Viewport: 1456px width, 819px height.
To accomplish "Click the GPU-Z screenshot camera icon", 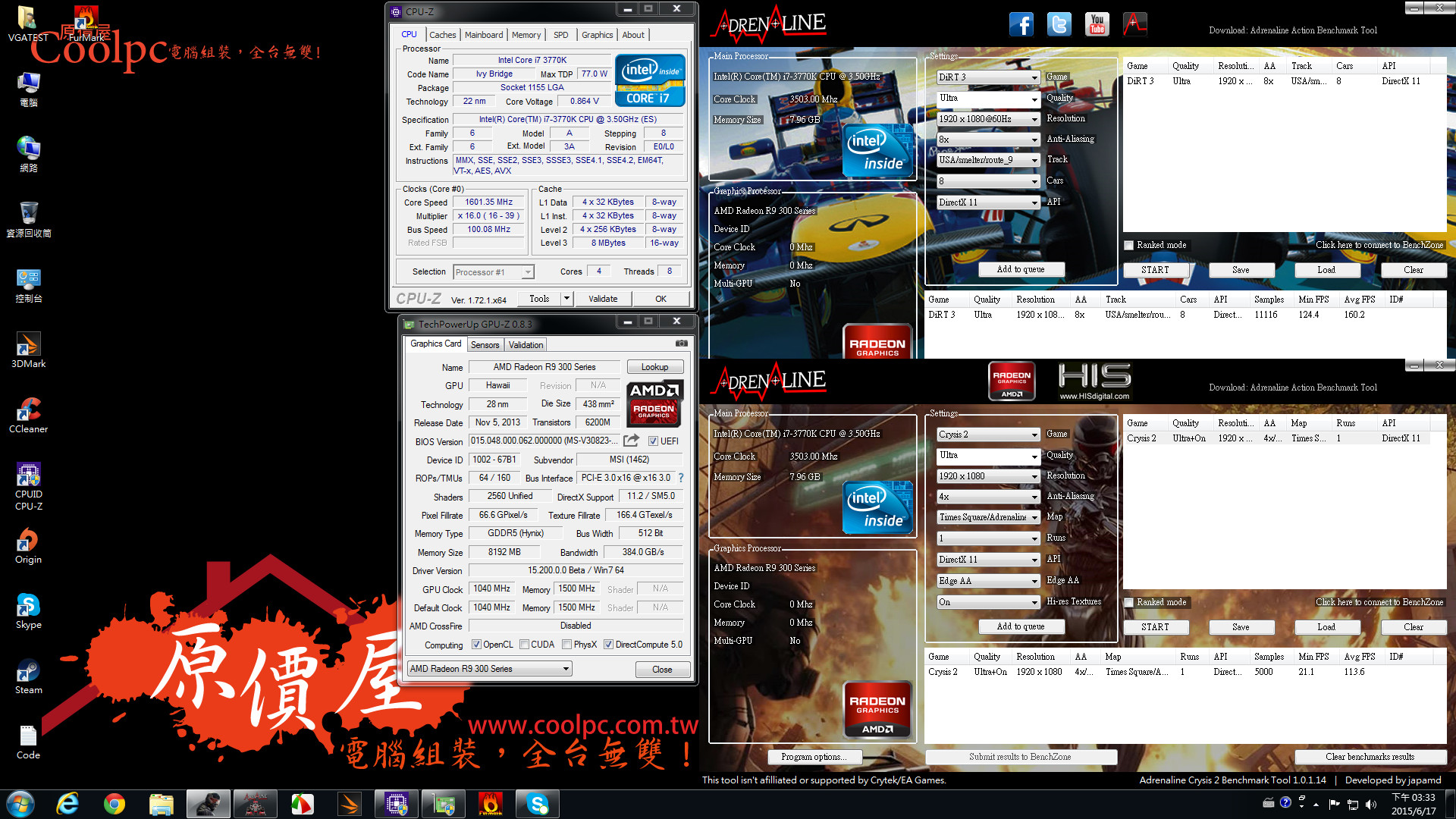I will point(682,344).
